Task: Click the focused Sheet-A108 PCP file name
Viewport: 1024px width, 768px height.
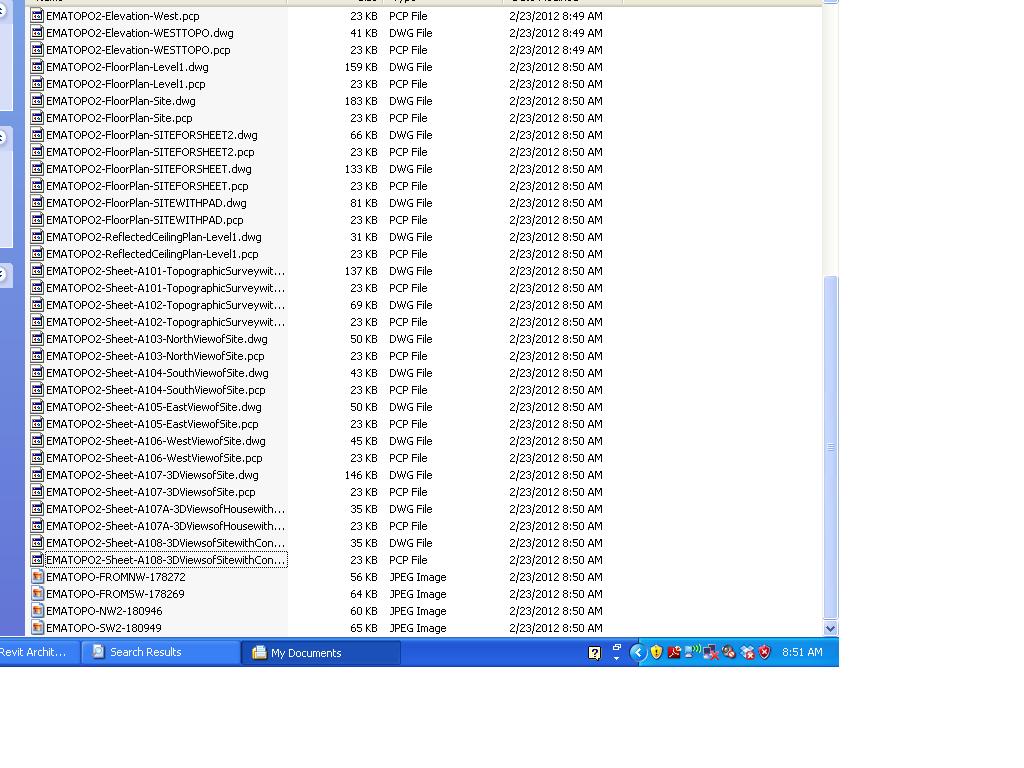Action: (166, 560)
